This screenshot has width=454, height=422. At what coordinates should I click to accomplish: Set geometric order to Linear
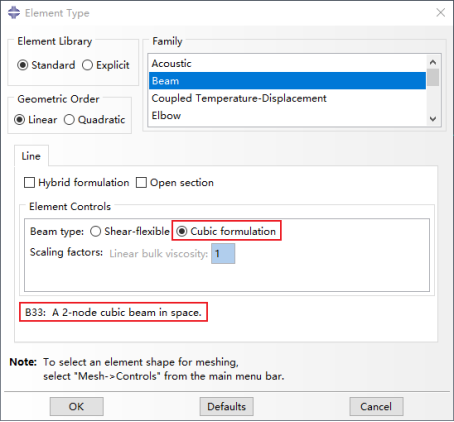pos(35,119)
